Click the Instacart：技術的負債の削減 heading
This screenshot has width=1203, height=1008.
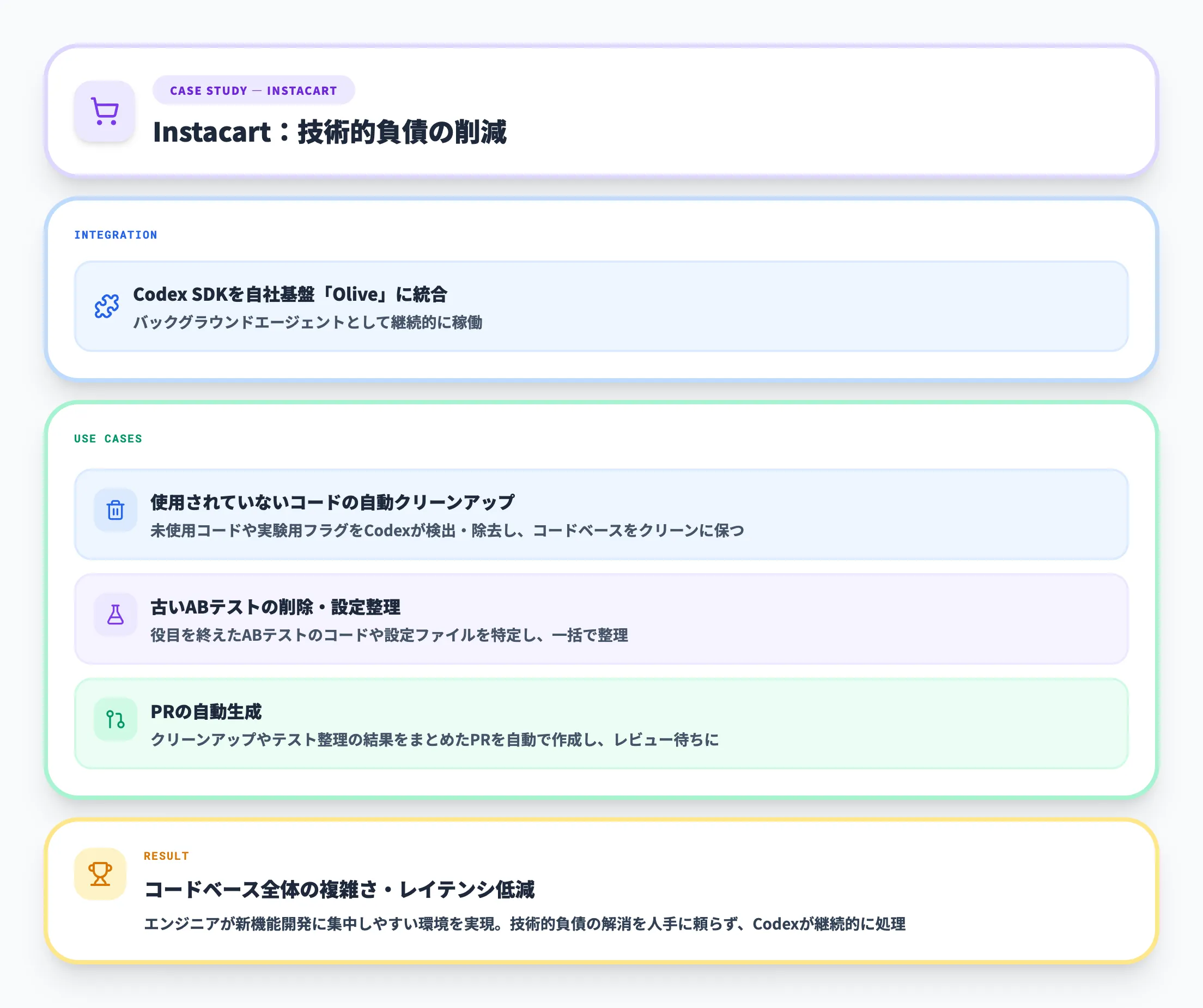coord(333,132)
